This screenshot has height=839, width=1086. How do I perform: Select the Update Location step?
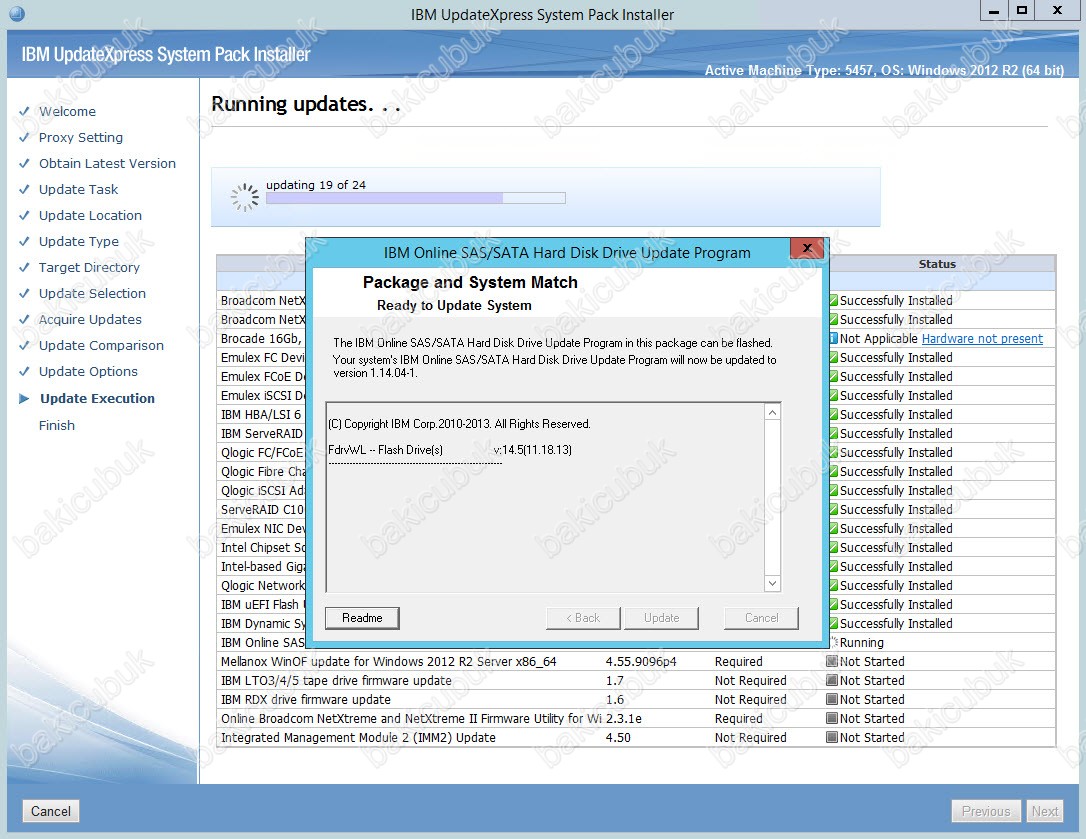click(90, 215)
